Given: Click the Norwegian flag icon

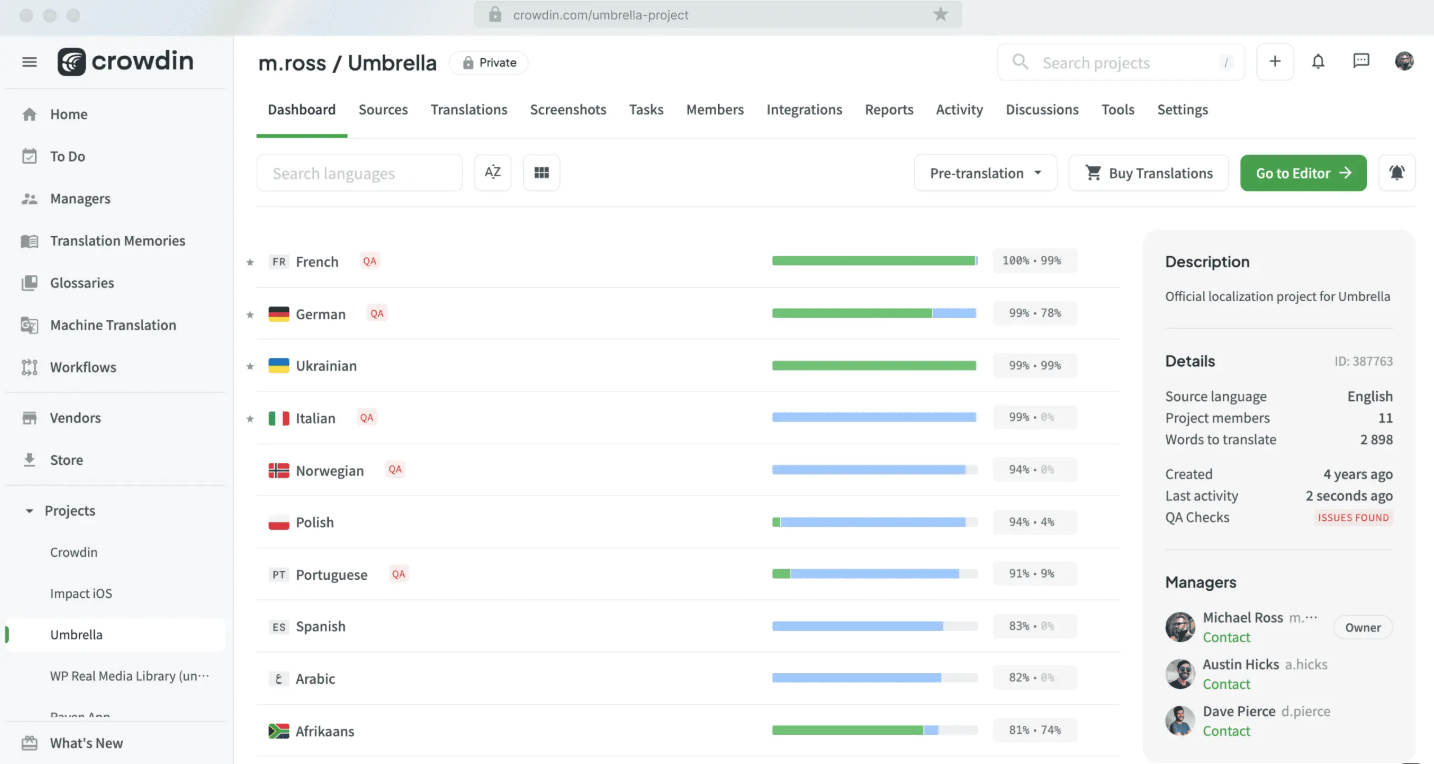Looking at the screenshot, I should click(279, 470).
